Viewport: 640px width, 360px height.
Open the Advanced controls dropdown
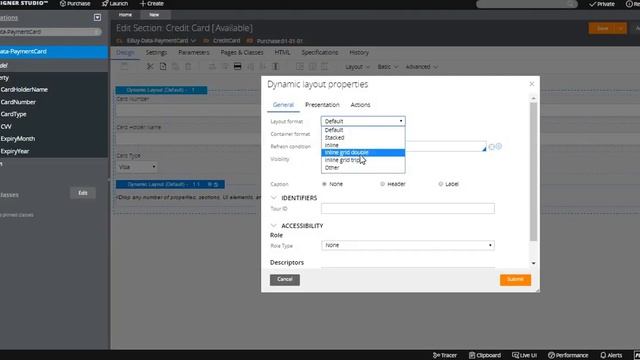coord(422,67)
